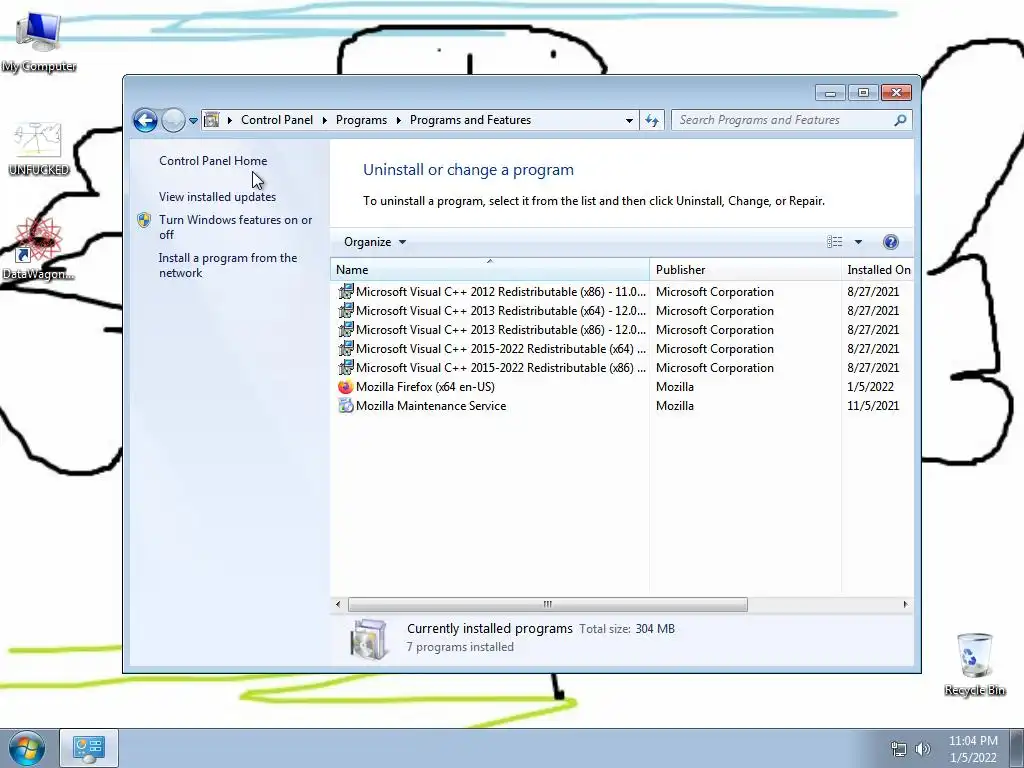Select Programs in the address breadcrumb
The width and height of the screenshot is (1024, 768).
pos(361,120)
